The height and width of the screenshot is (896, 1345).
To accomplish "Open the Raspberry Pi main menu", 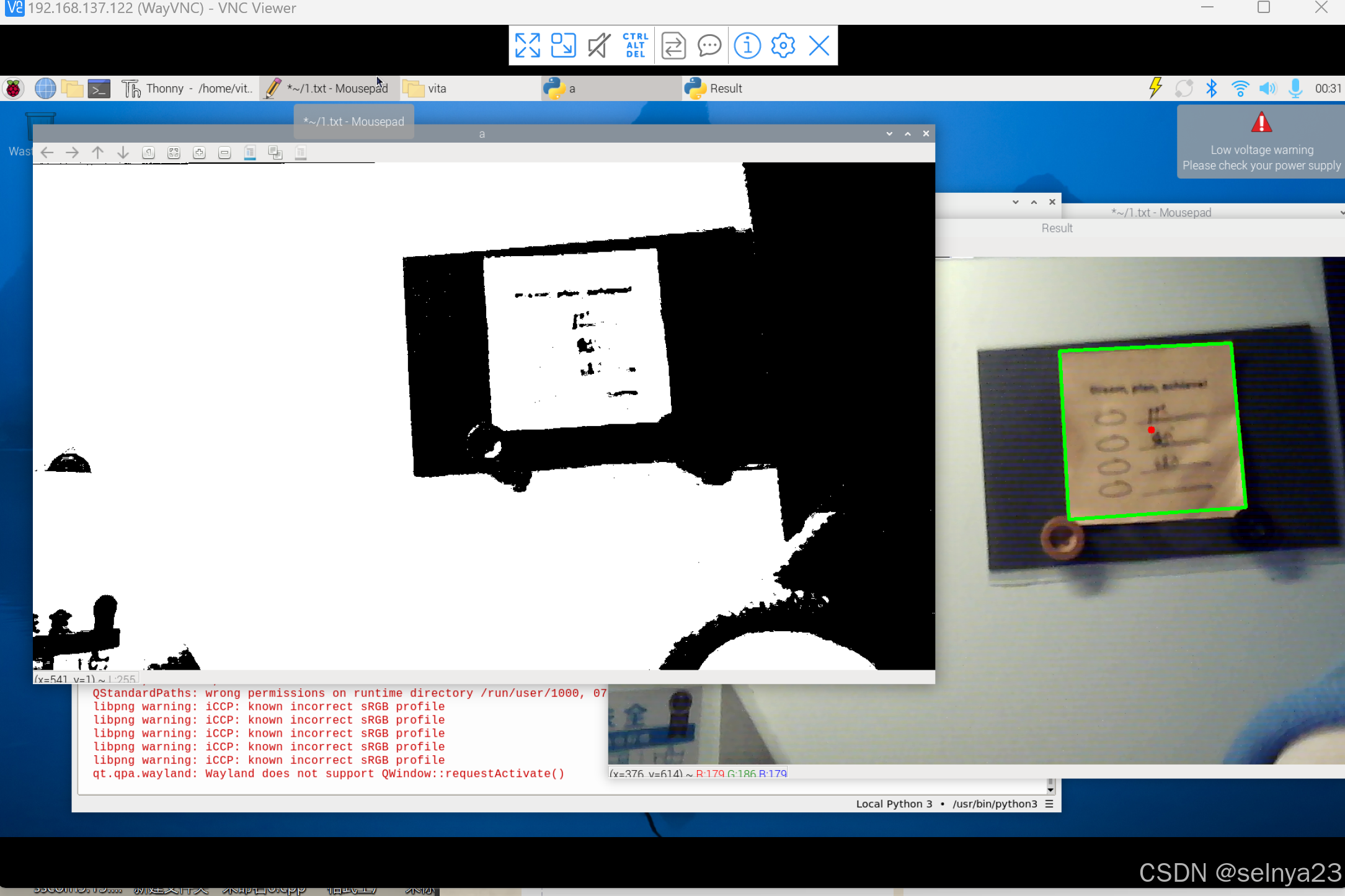I will [13, 89].
